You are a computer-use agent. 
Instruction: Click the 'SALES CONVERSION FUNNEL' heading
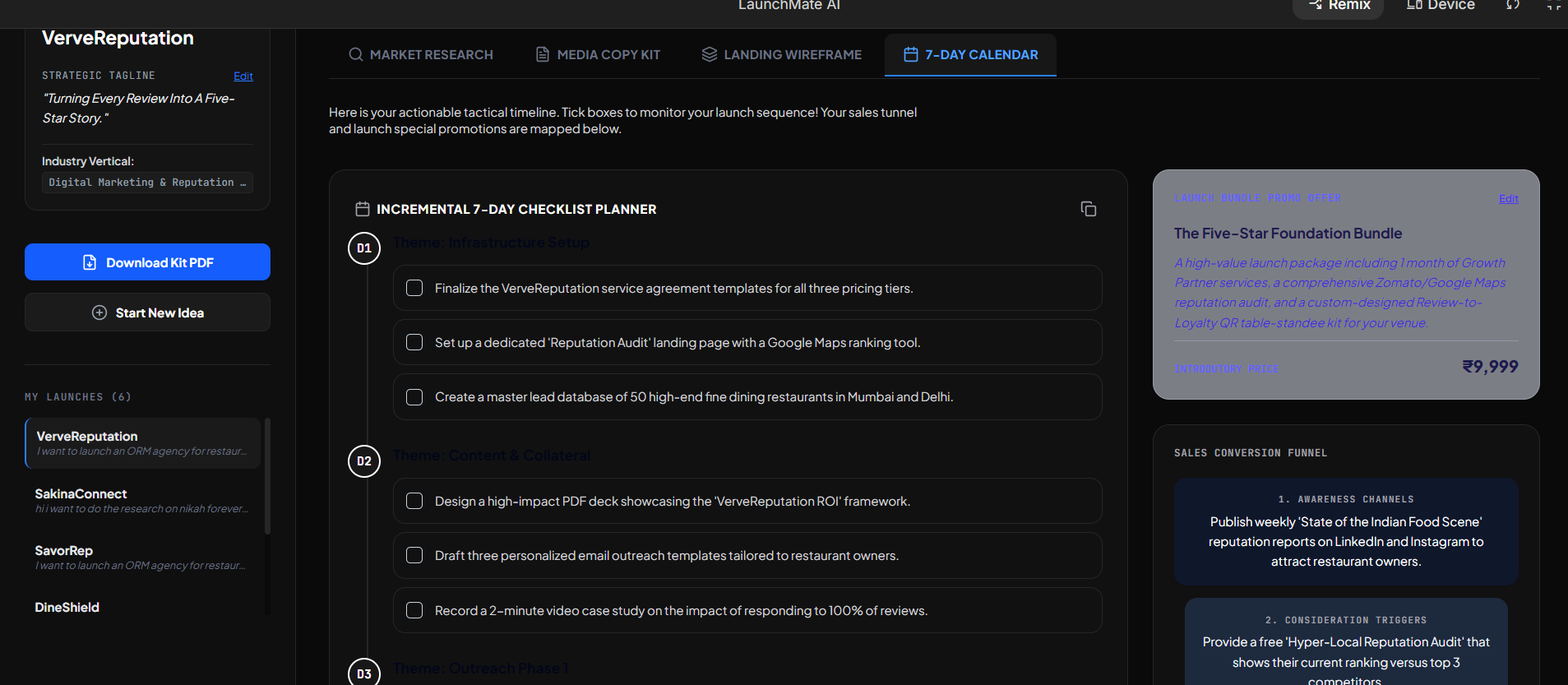pos(1251,453)
